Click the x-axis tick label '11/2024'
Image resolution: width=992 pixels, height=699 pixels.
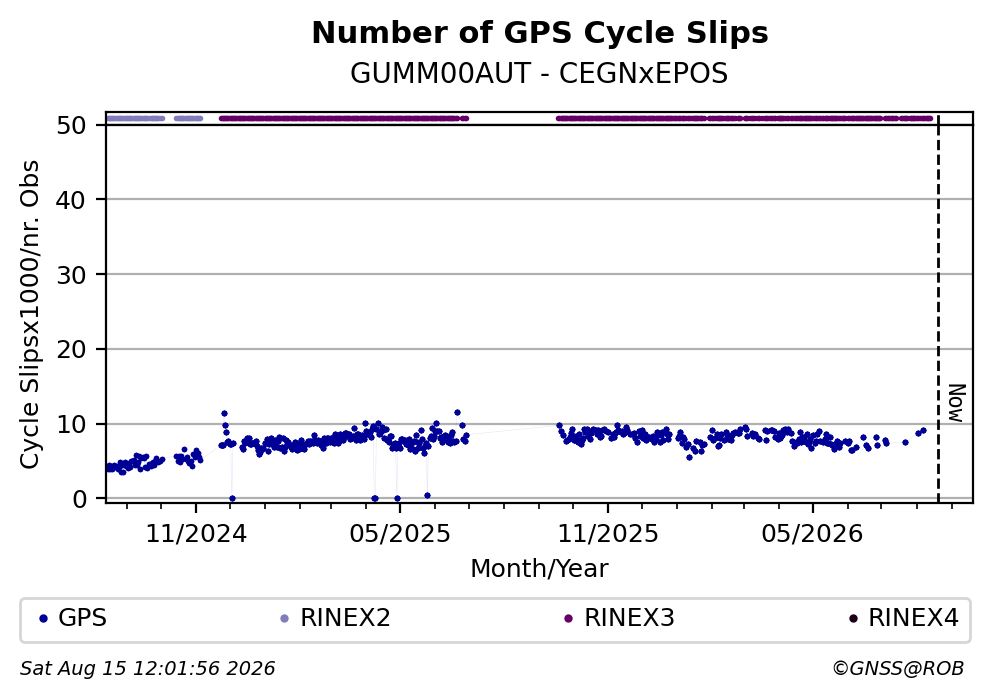(x=196, y=534)
